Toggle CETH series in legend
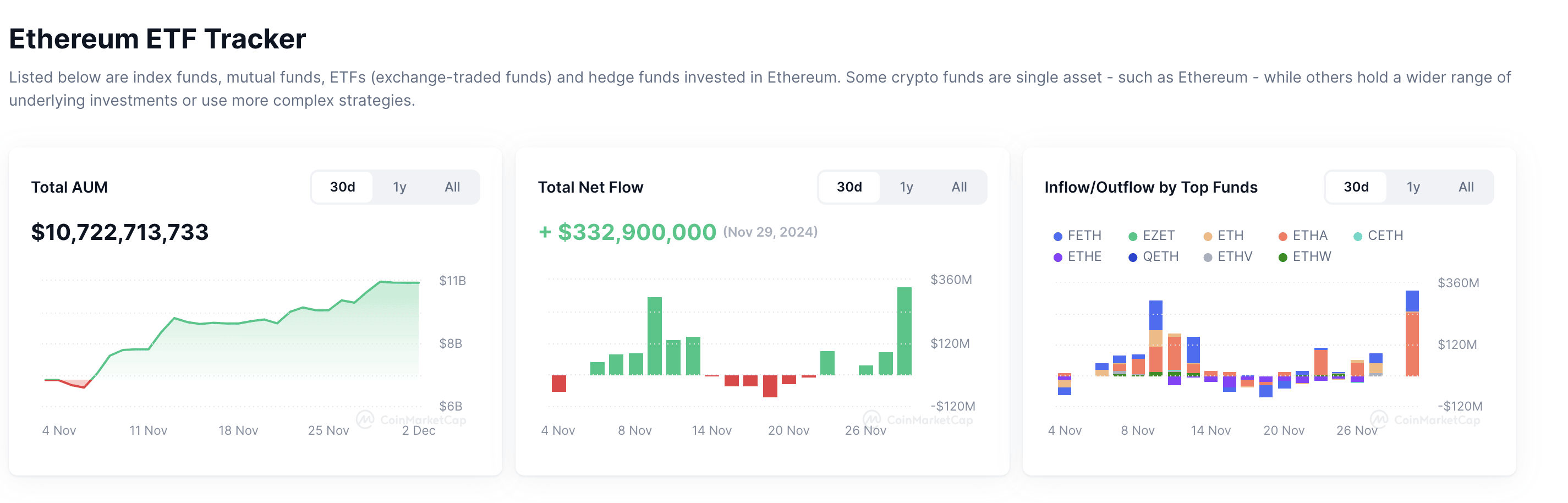 point(1378,236)
